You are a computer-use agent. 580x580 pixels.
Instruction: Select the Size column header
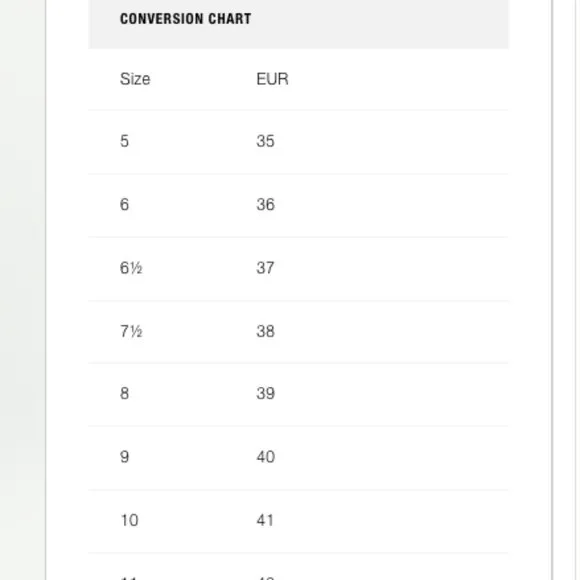click(135, 79)
